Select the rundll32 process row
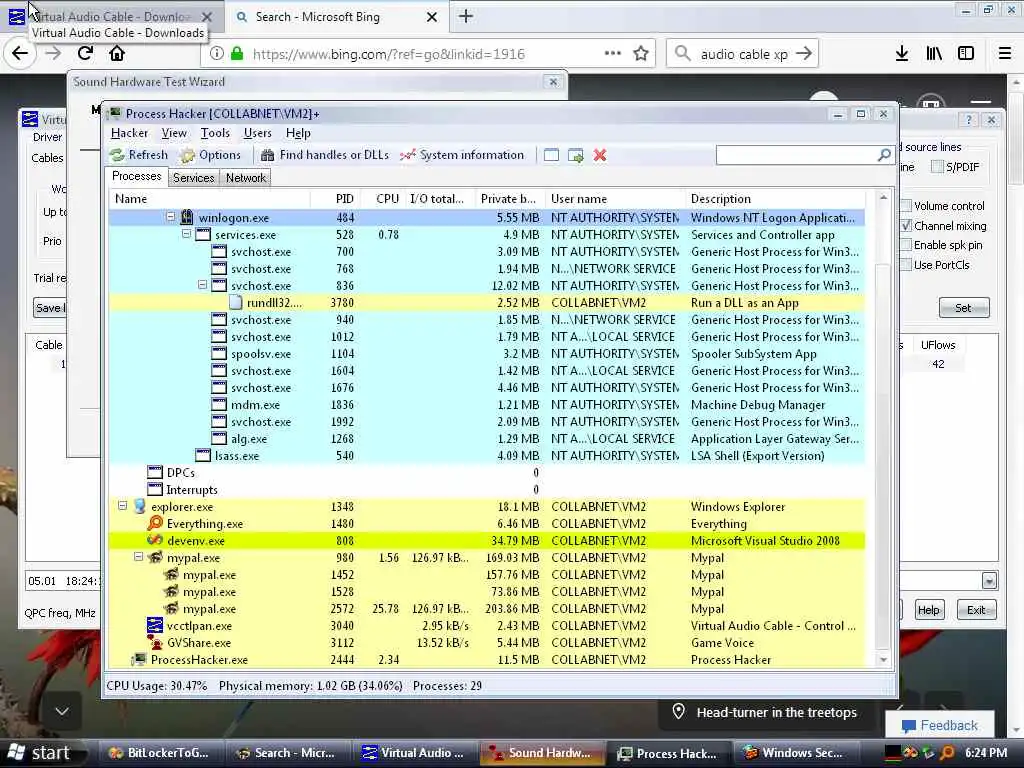The width and height of the screenshot is (1024, 768). 487,302
